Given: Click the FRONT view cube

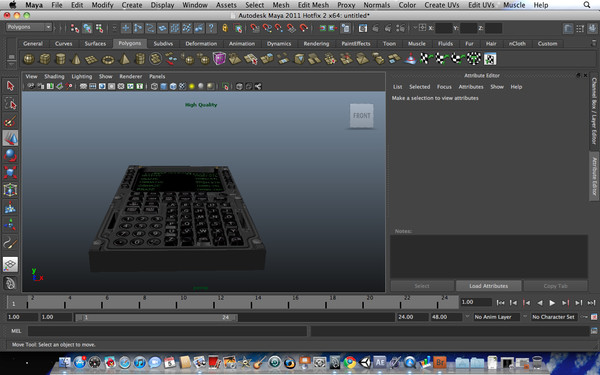Looking at the screenshot, I should [361, 116].
